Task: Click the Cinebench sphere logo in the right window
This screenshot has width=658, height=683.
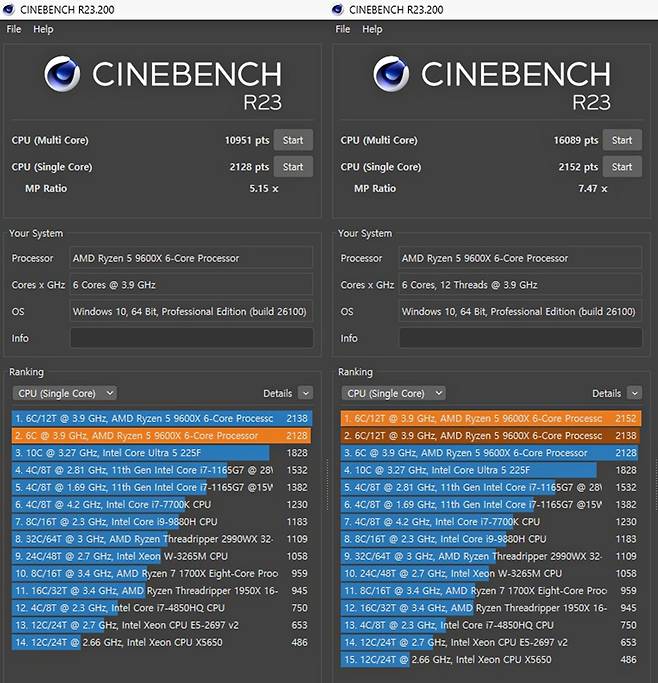Action: tap(393, 75)
